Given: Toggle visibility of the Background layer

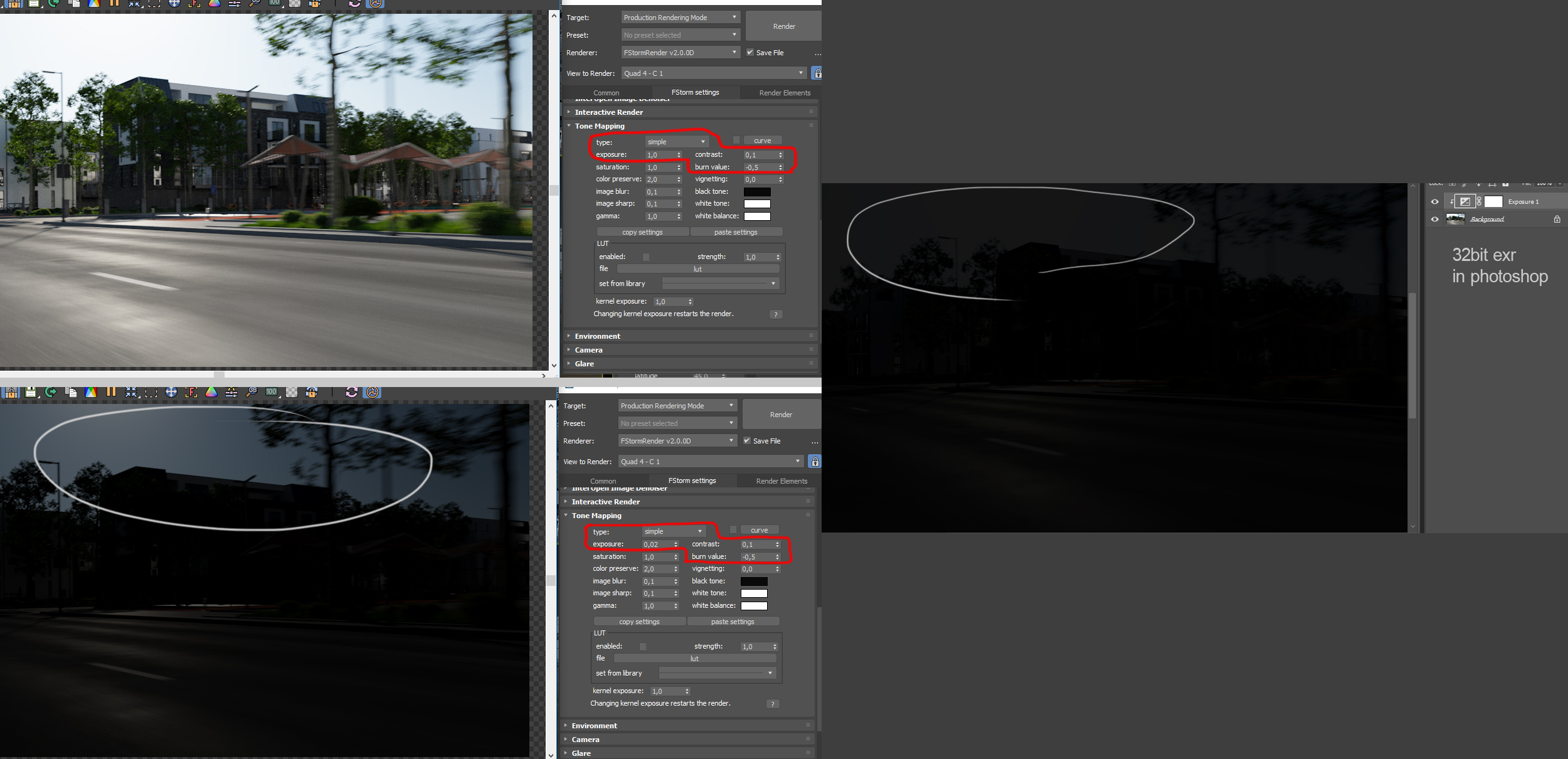Looking at the screenshot, I should [x=1434, y=219].
